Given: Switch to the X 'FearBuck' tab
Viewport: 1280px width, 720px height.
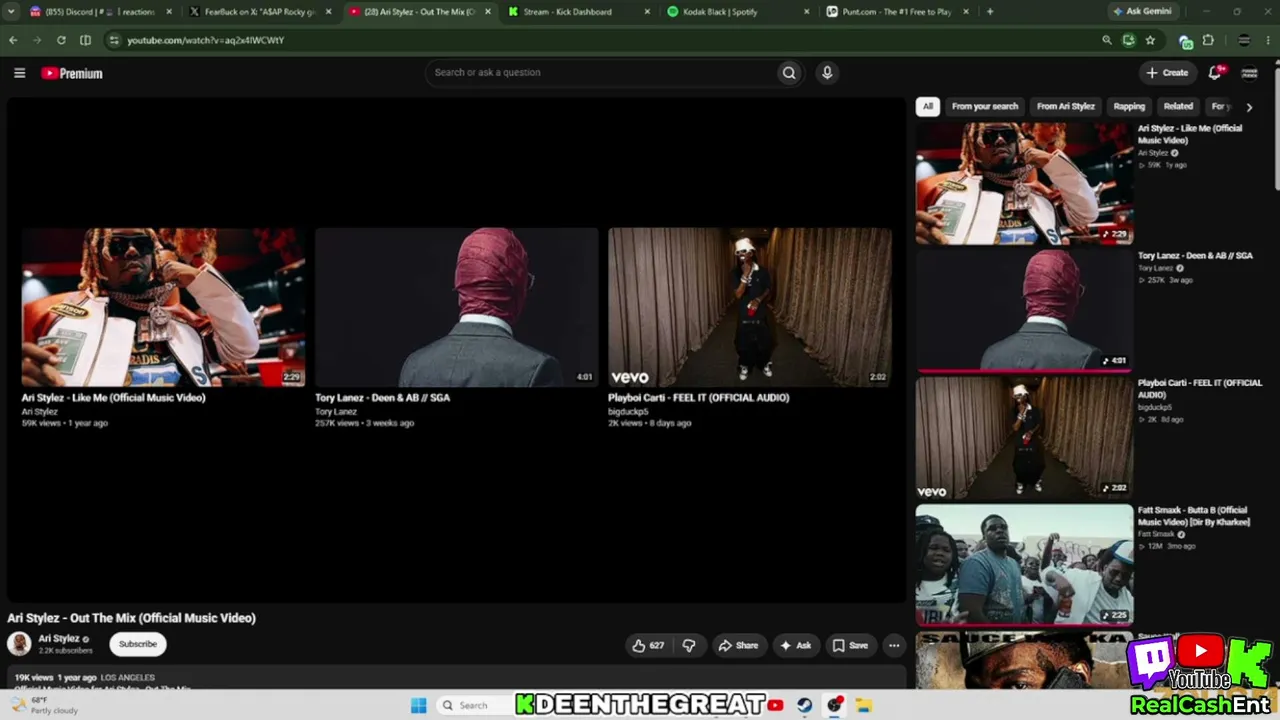Looking at the screenshot, I should (x=260, y=12).
